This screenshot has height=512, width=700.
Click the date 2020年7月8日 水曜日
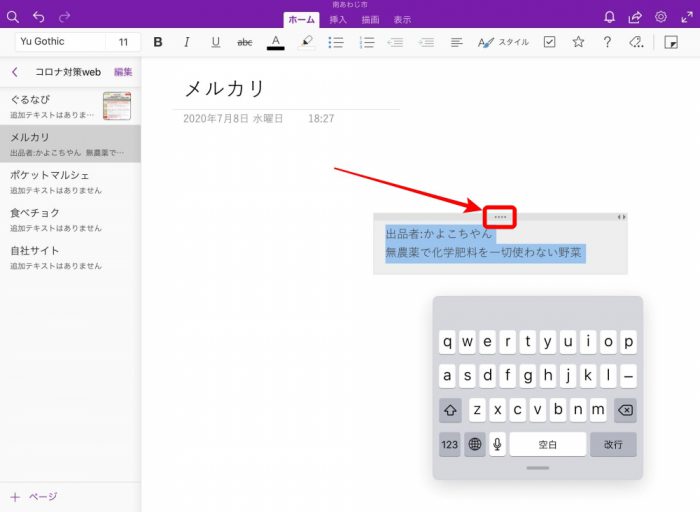coord(233,119)
